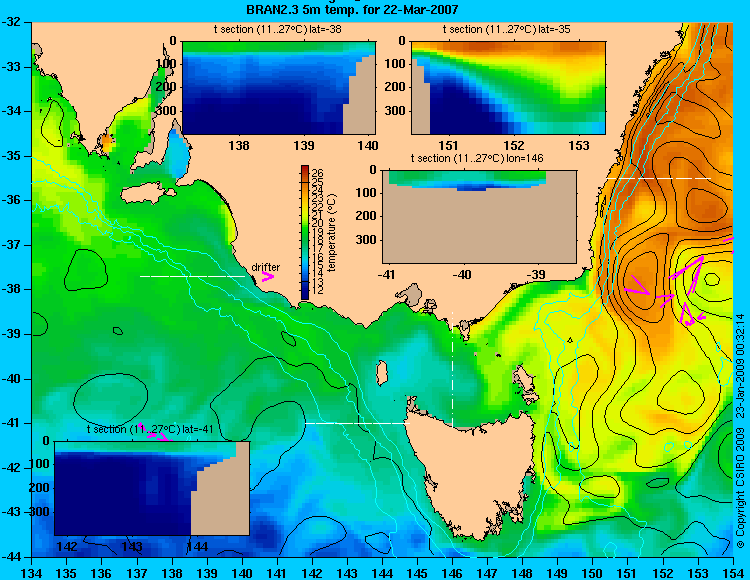Image resolution: width=750 pixels, height=580 pixels.
Task: Click the 't section (11..27°C) lon=146' heading
Action: tap(477, 158)
